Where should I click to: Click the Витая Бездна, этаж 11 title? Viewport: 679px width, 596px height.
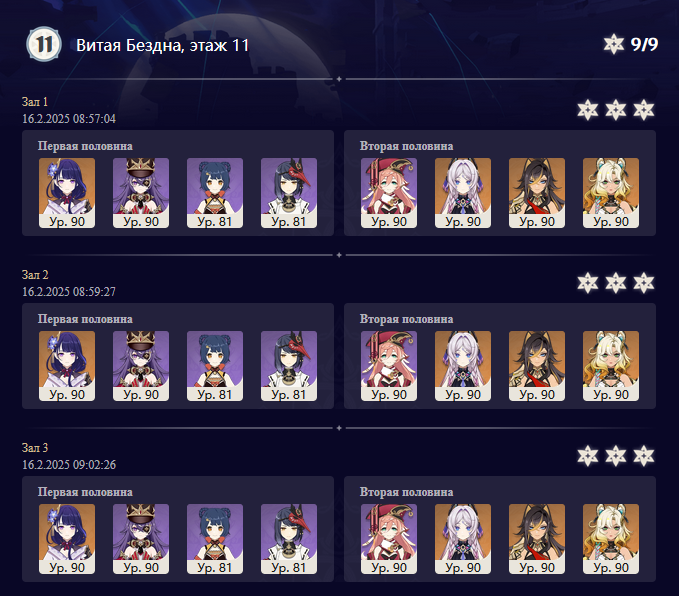pyautogui.click(x=162, y=45)
